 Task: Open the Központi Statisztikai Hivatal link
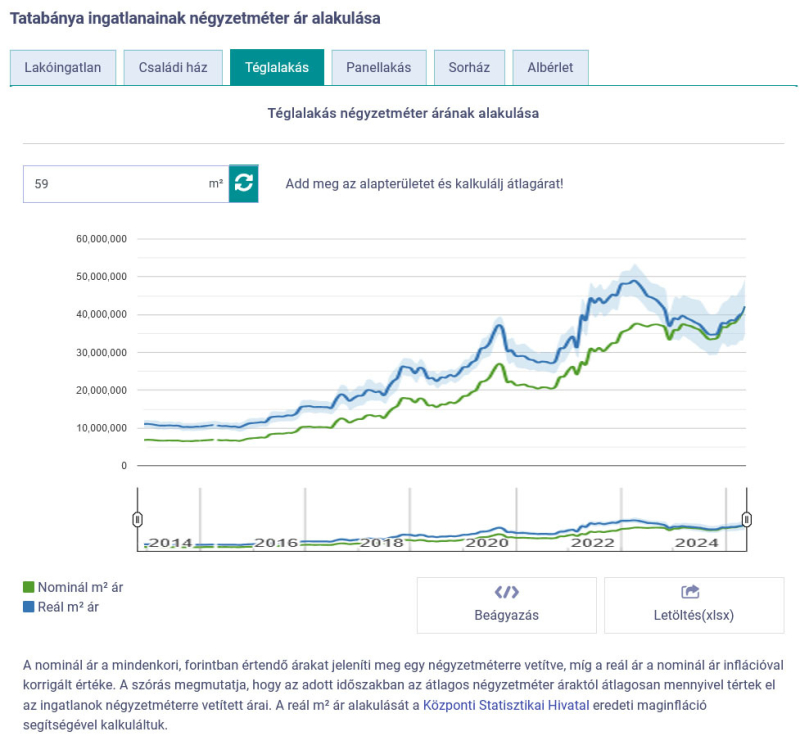click(x=503, y=706)
